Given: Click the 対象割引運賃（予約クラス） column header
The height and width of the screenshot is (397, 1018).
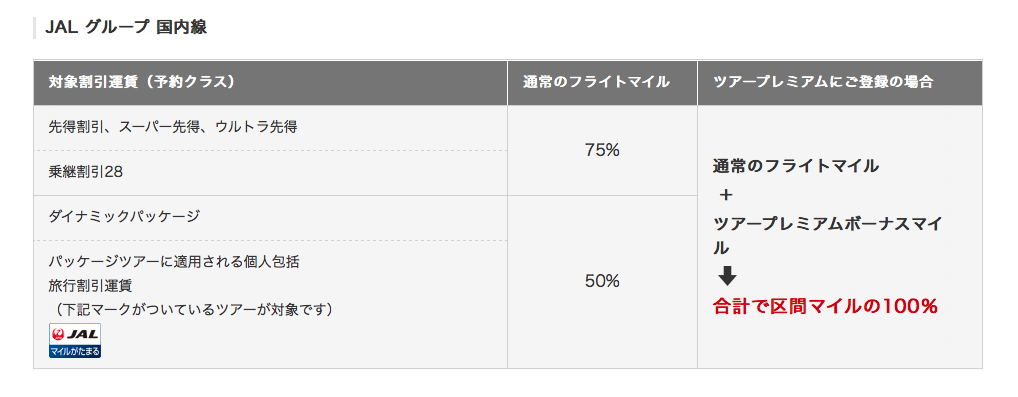Looking at the screenshot, I should pyautogui.click(x=270, y=82).
